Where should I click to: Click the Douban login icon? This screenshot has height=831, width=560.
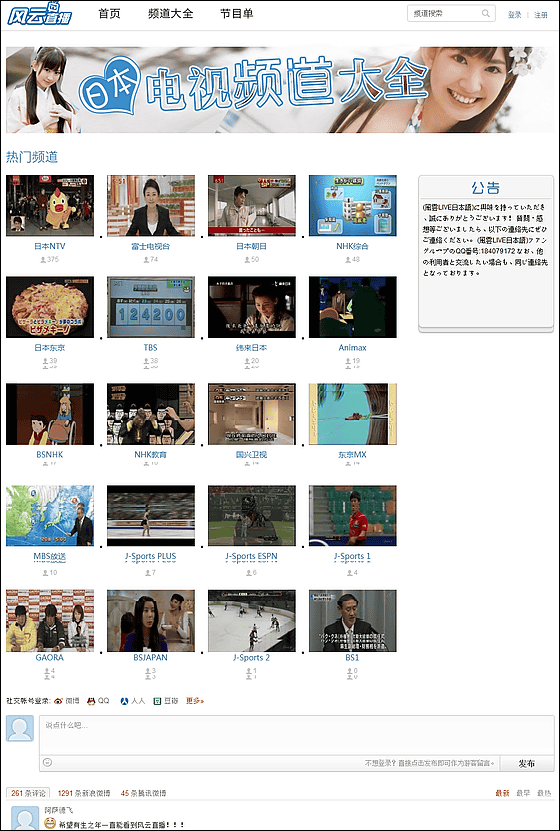[x=157, y=701]
